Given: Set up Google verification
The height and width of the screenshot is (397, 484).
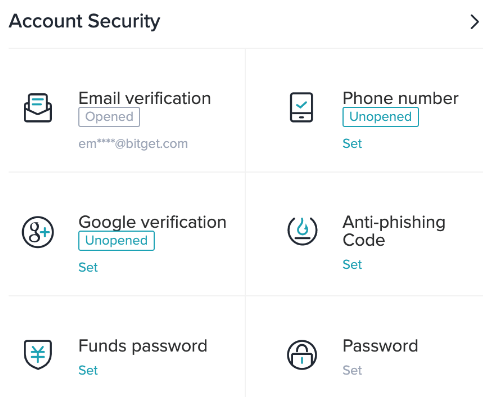Looking at the screenshot, I should (x=88, y=267).
